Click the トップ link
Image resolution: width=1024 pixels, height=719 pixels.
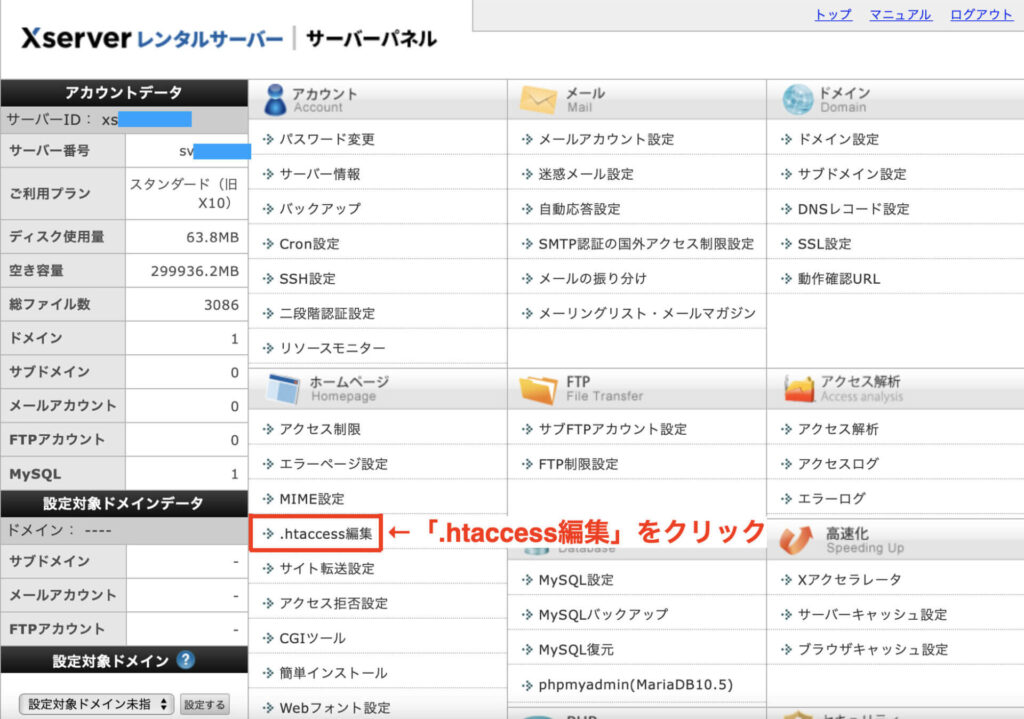click(x=833, y=14)
